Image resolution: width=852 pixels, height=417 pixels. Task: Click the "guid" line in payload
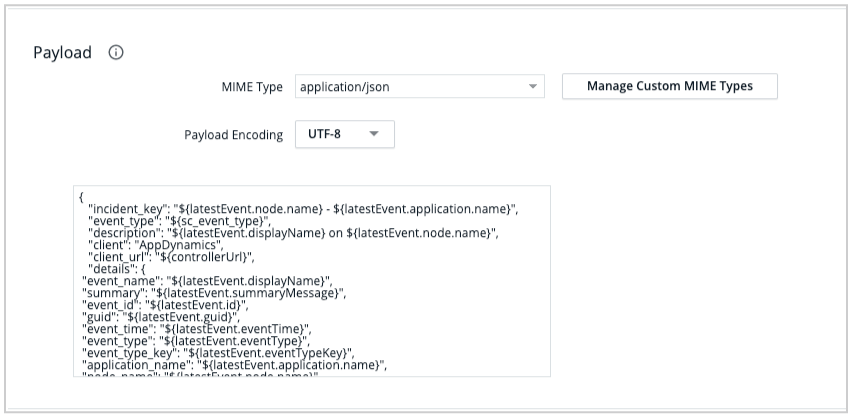pyautogui.click(x=161, y=317)
